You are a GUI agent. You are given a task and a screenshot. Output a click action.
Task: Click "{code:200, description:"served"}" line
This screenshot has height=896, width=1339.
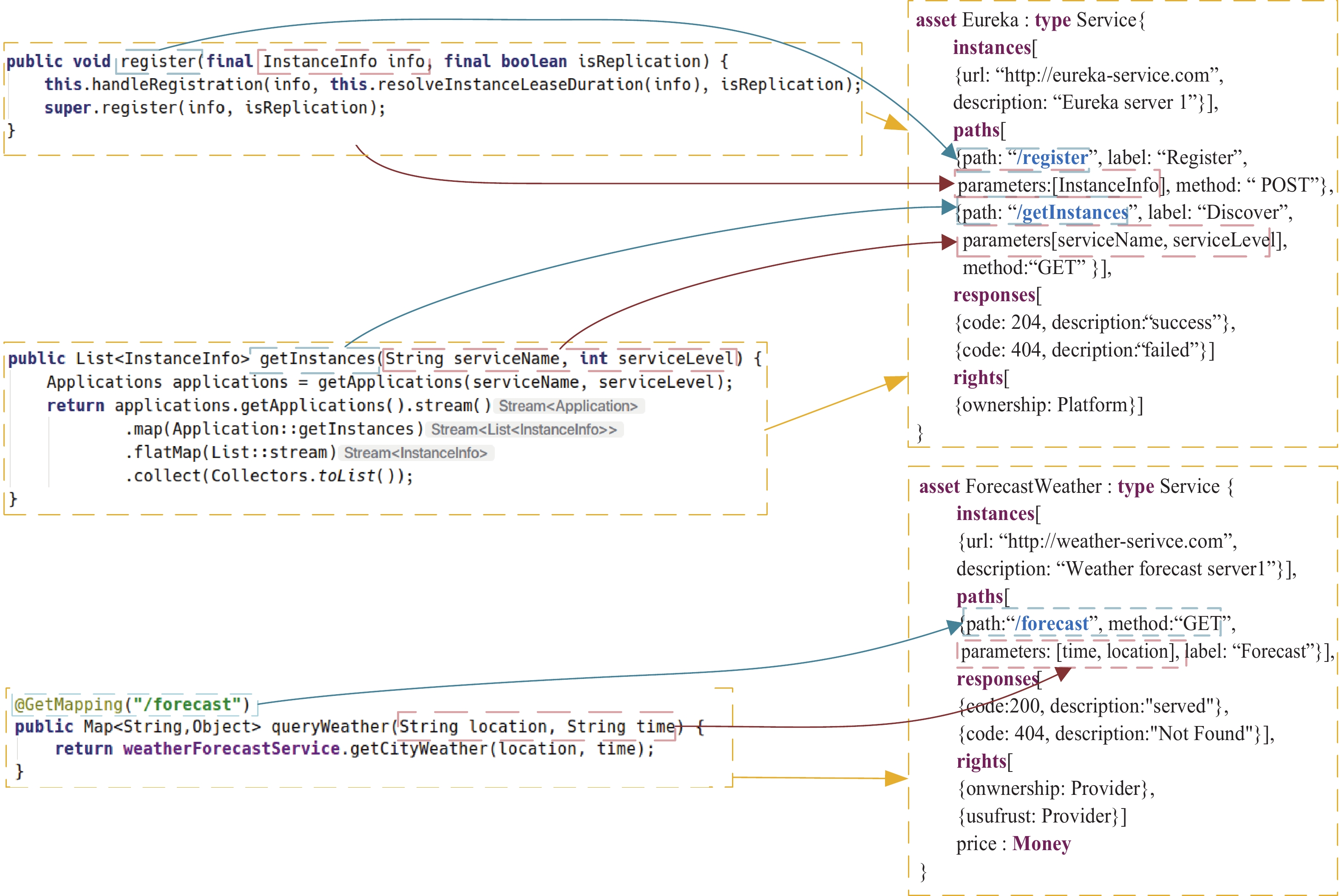[x=1092, y=706]
